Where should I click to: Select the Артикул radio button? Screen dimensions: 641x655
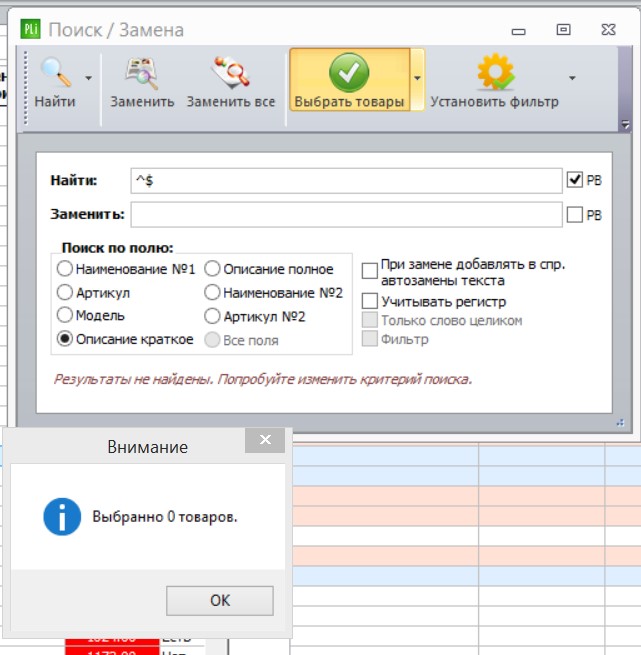(x=65, y=292)
